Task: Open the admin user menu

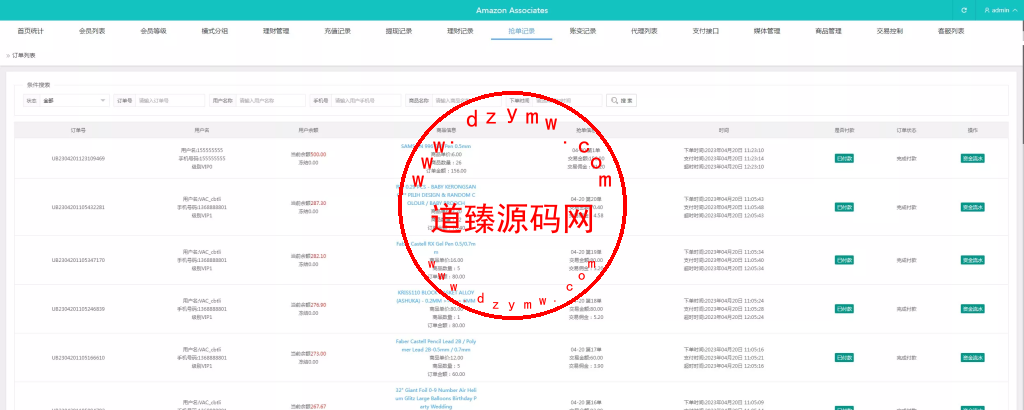Action: pos(999,10)
